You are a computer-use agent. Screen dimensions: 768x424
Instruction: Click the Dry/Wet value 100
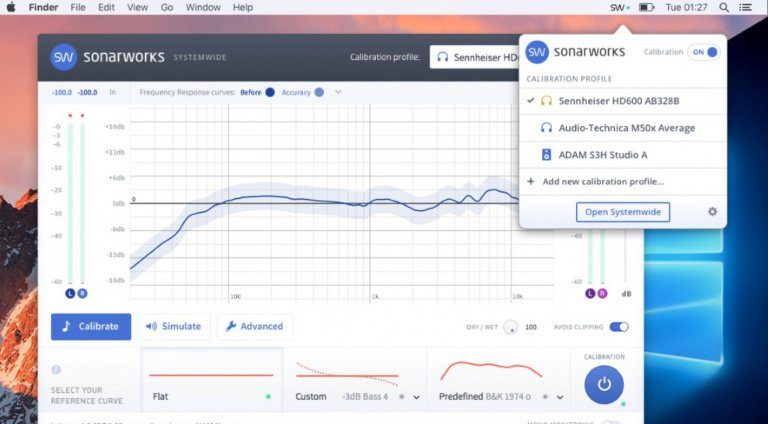click(x=531, y=327)
